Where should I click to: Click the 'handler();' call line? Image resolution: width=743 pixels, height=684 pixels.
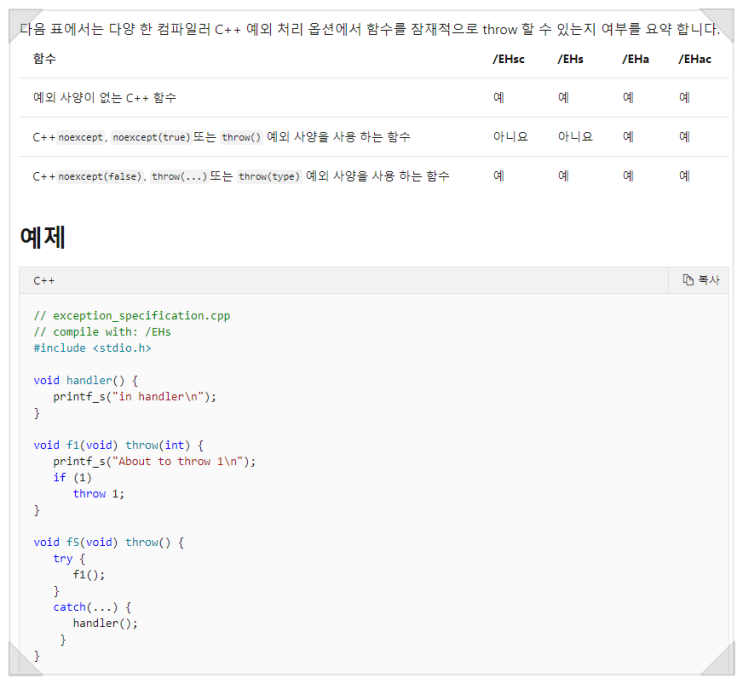click(105, 623)
